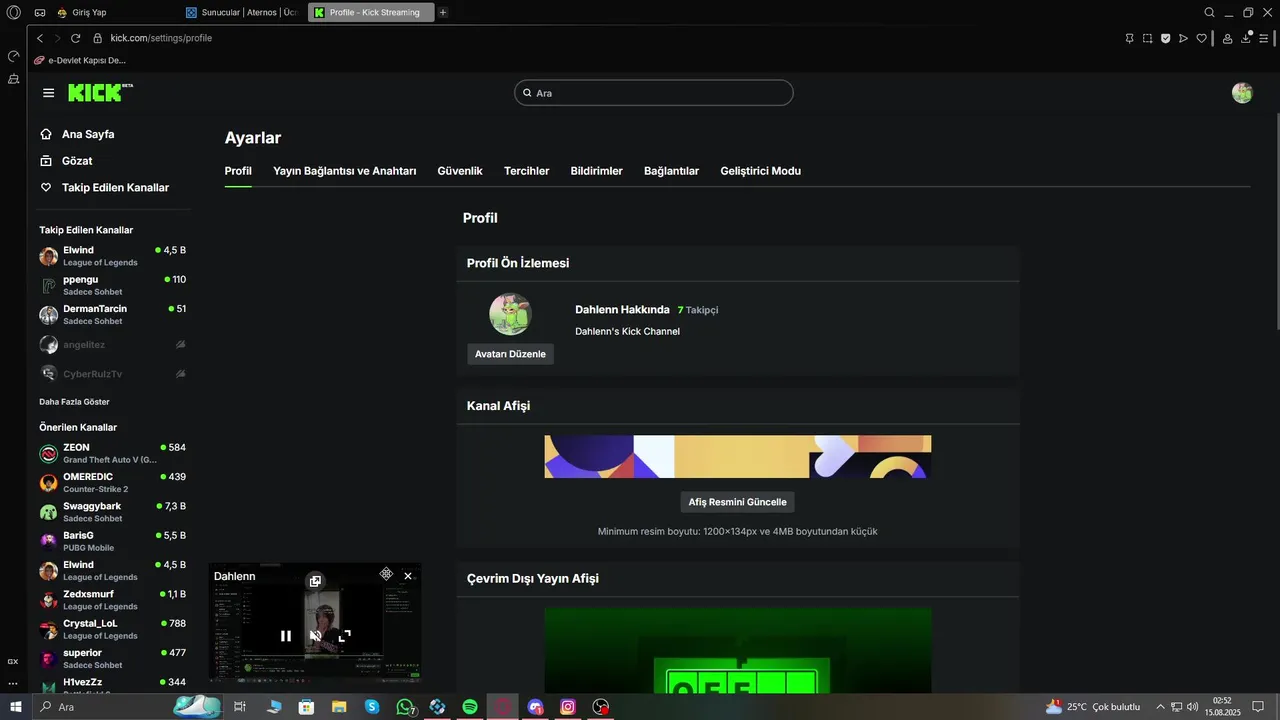Open Zedxsmurf League of Legends channel
The image size is (1280, 720).
112,600
